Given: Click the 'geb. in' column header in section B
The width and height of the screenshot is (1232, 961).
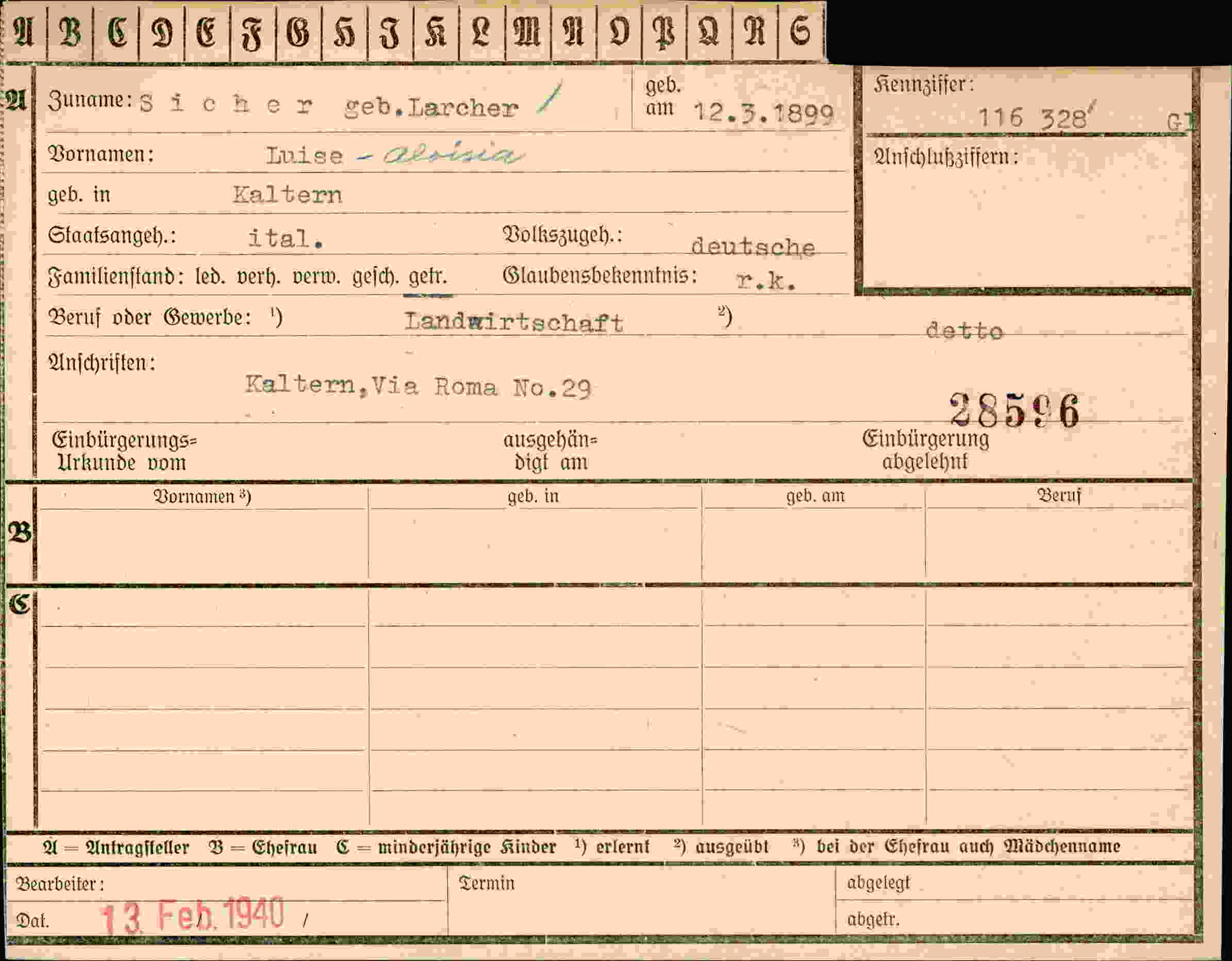Looking at the screenshot, I should tap(533, 496).
